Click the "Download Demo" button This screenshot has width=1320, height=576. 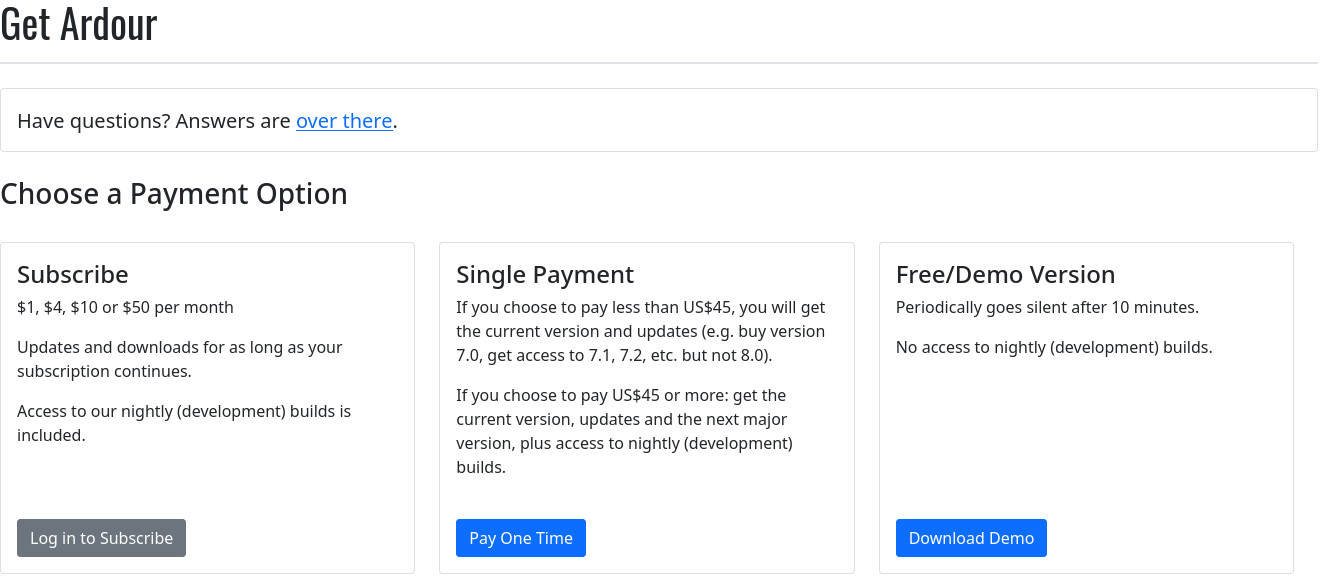pos(971,538)
